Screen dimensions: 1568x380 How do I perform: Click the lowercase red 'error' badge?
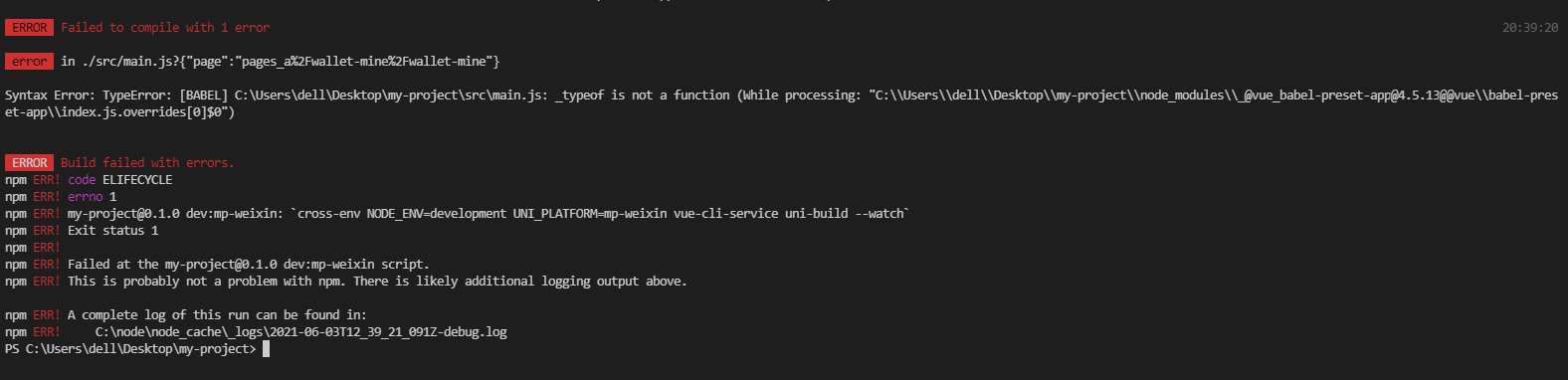29,62
